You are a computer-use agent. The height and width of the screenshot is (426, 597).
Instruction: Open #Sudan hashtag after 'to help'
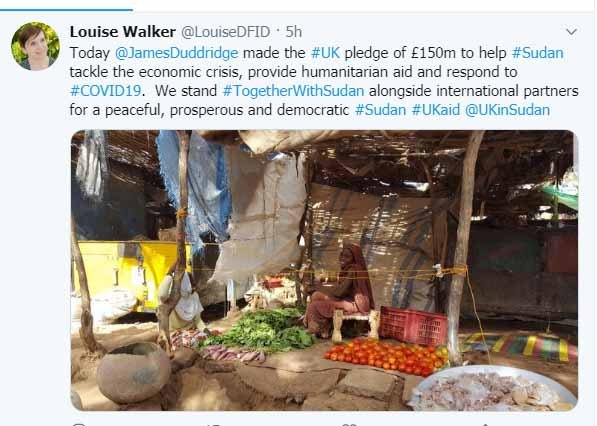click(x=537, y=53)
